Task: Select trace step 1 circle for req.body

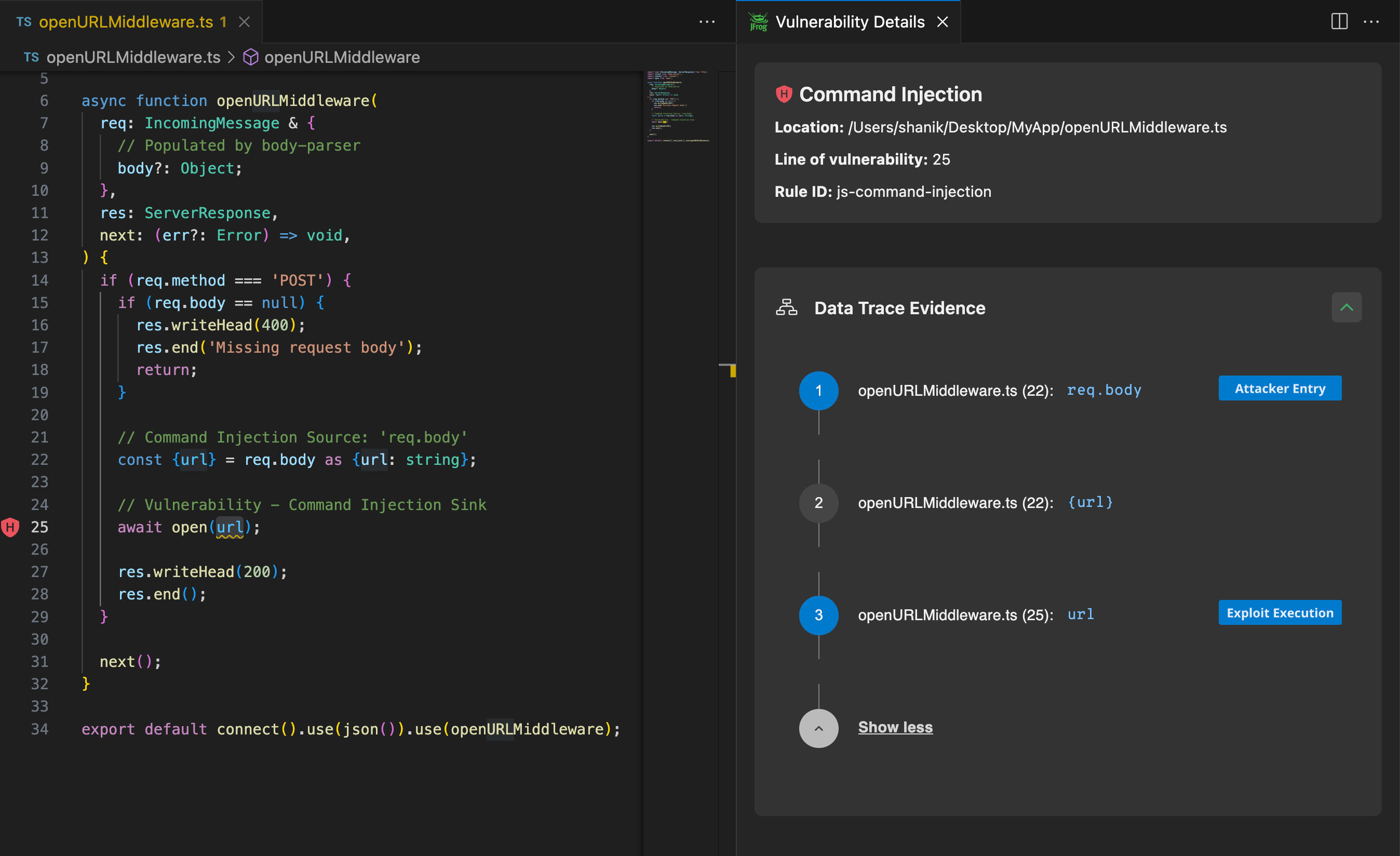Action: pyautogui.click(x=818, y=391)
